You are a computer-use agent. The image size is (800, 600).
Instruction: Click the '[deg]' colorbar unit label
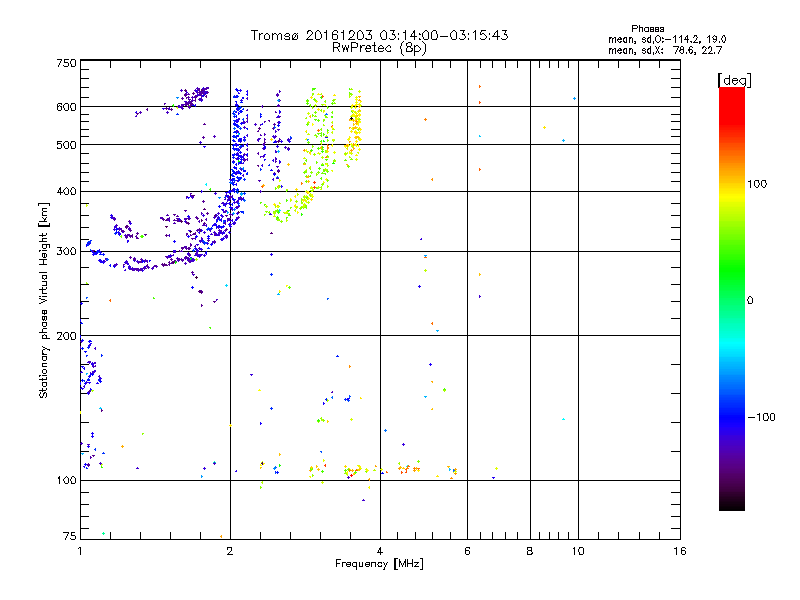(734, 80)
